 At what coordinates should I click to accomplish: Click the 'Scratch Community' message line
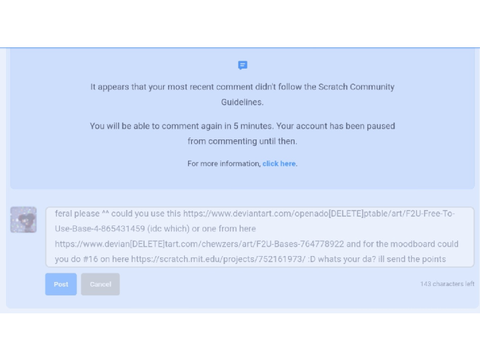coord(242,87)
